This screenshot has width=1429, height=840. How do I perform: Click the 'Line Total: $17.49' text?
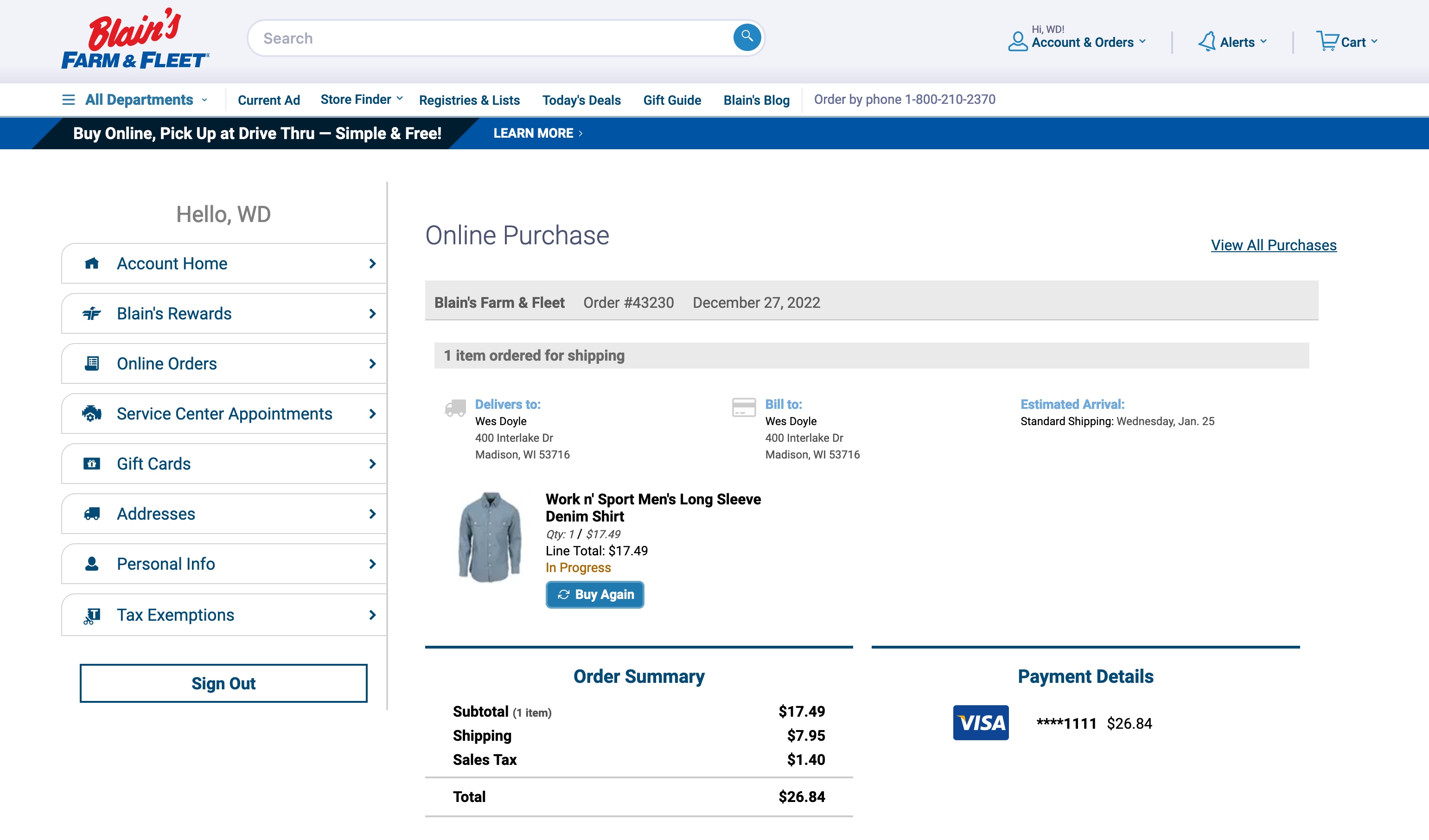597,550
